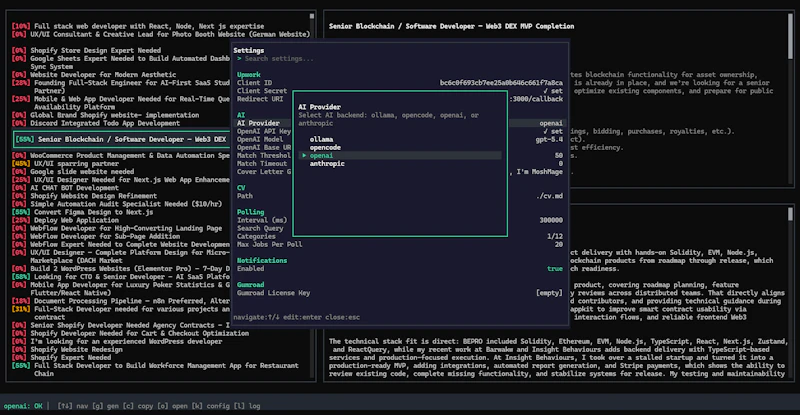Open job Shopify Store Design Expert Needed
This screenshot has height=415, width=800.
(x=86, y=51)
